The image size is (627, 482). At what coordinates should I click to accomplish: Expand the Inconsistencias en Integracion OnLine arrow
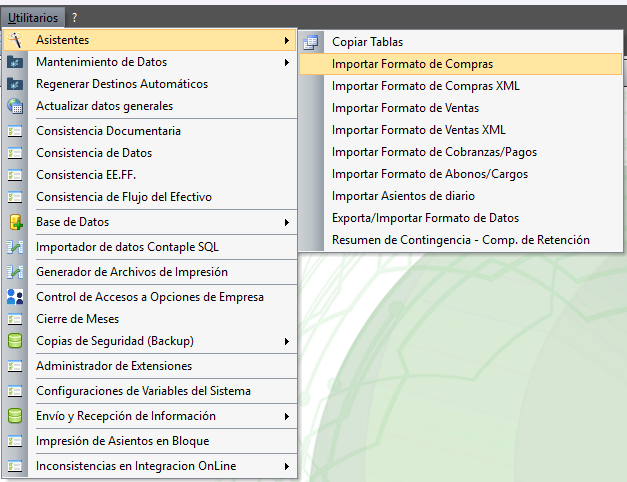pos(287,466)
